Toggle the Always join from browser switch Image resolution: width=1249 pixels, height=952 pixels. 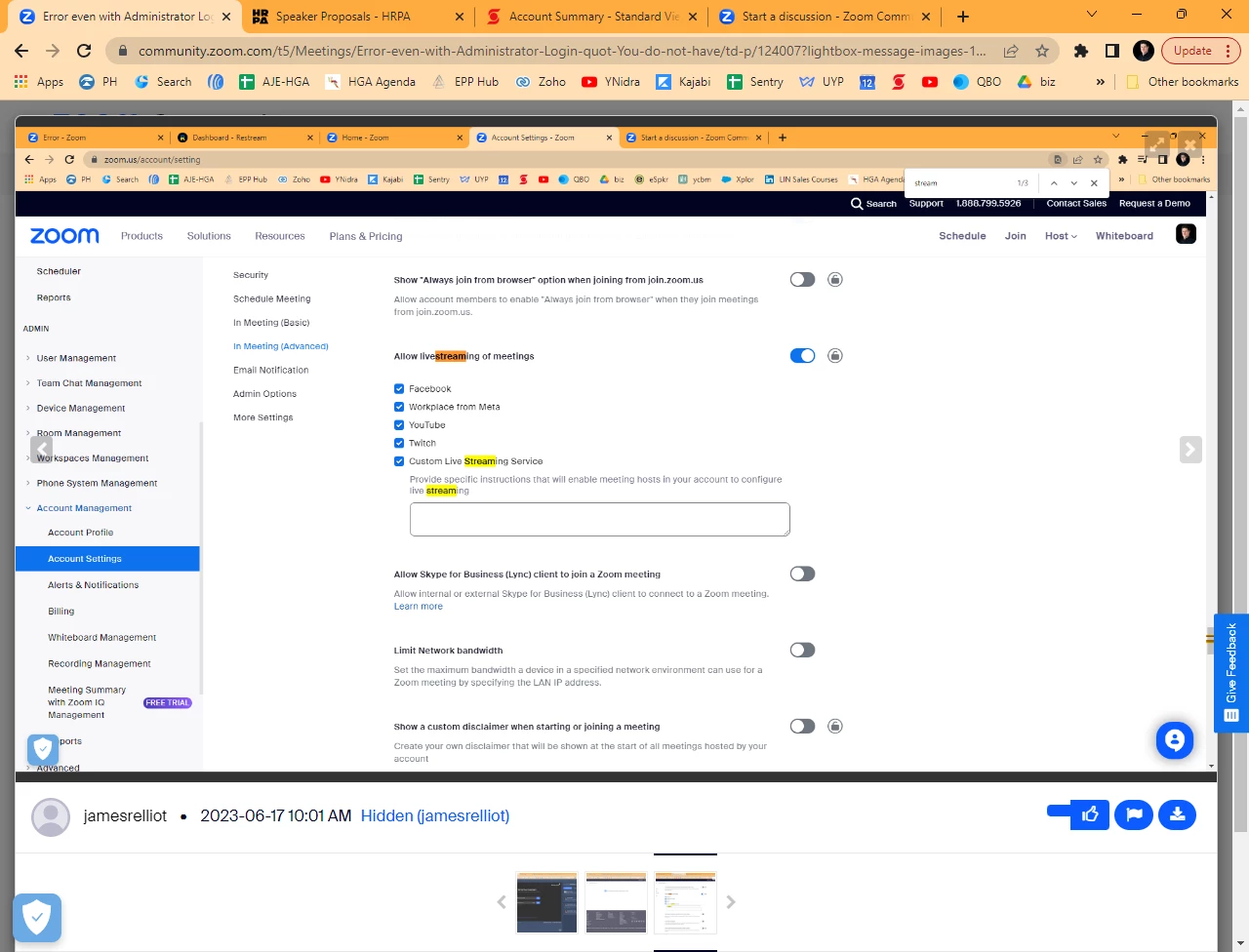(802, 280)
